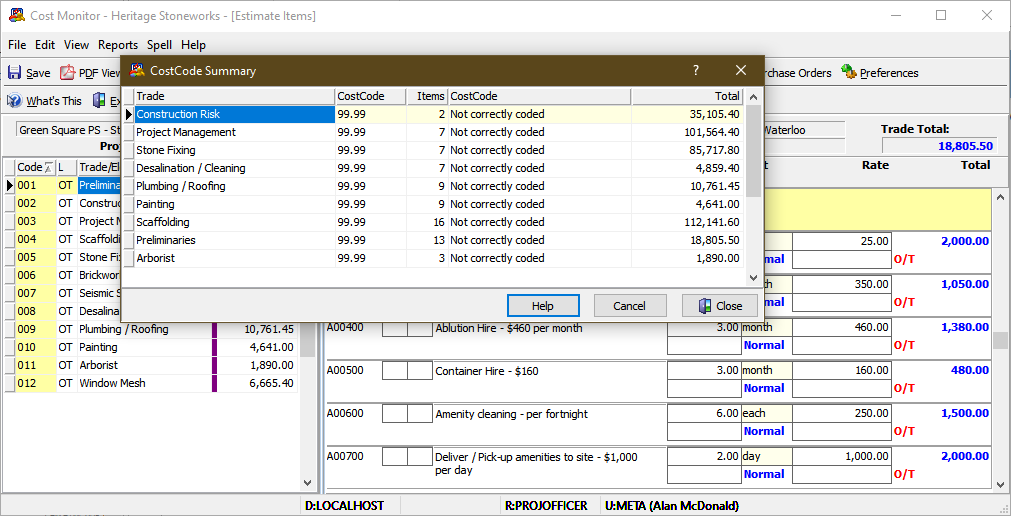Edit the 1,000.00 rate for amenities delivery
Viewport: 1011px width, 516px height.
click(841, 457)
